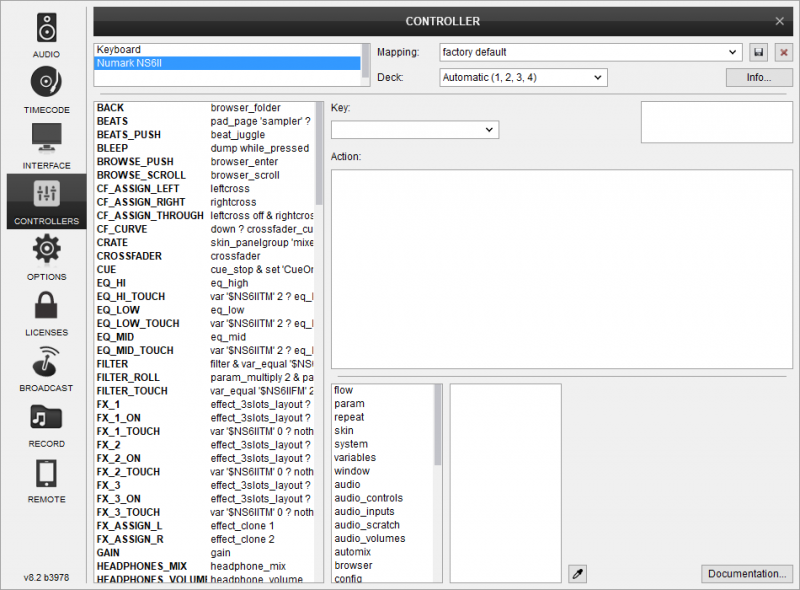Click the eyedropper picker icon
Screen dimensions: 800x590
pyautogui.click(x=576, y=573)
